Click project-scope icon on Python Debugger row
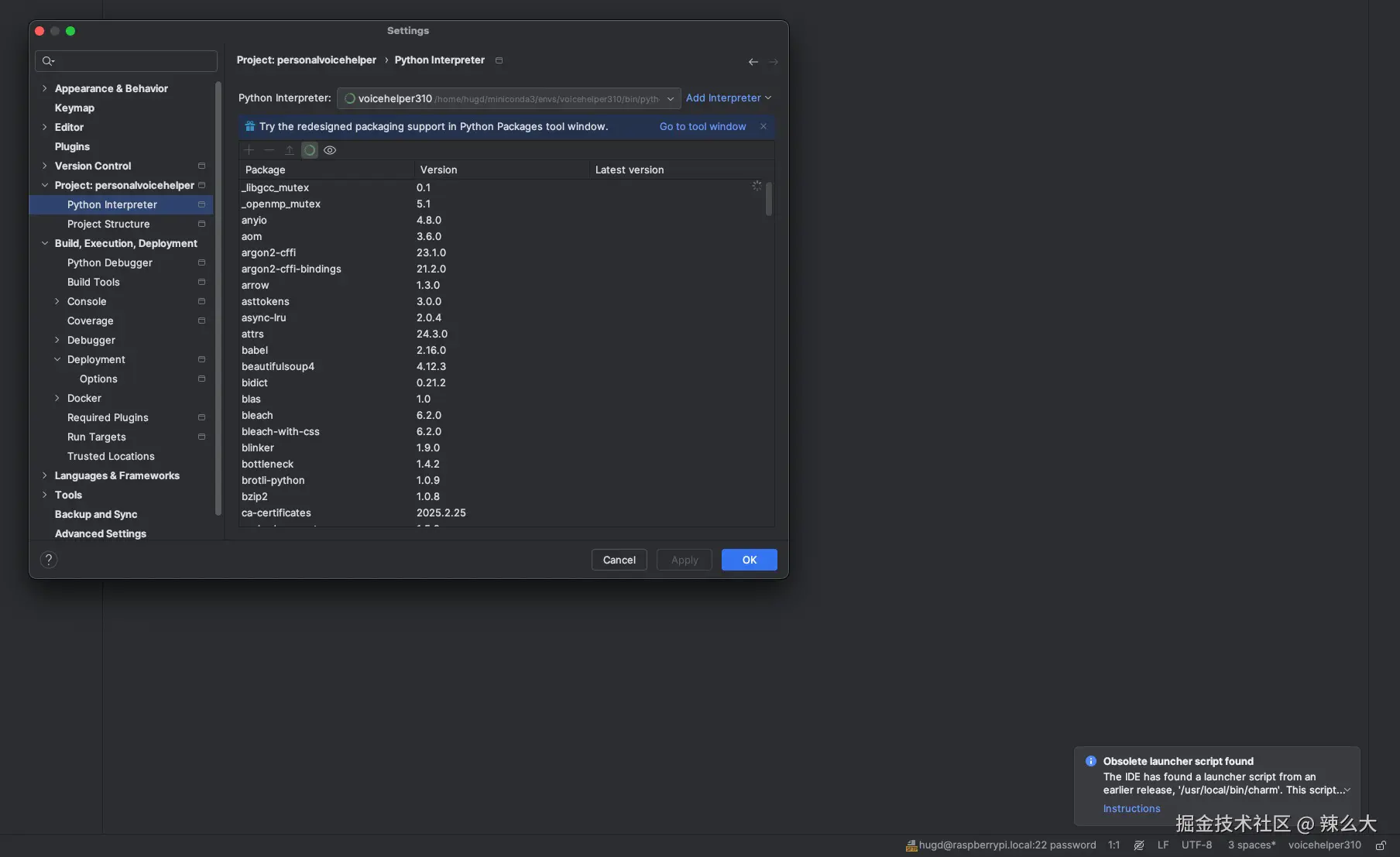 point(201,262)
